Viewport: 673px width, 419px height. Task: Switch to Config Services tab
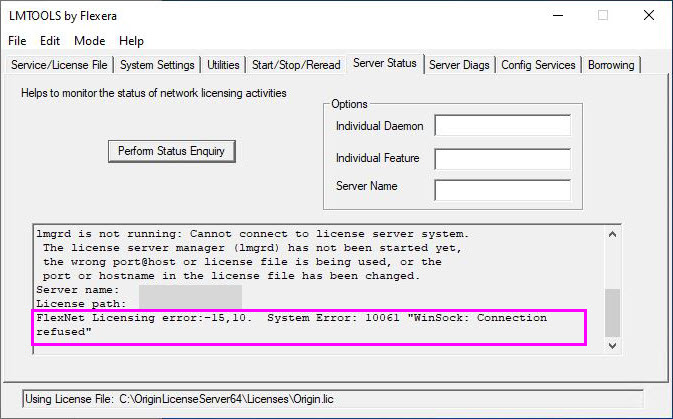(x=538, y=65)
